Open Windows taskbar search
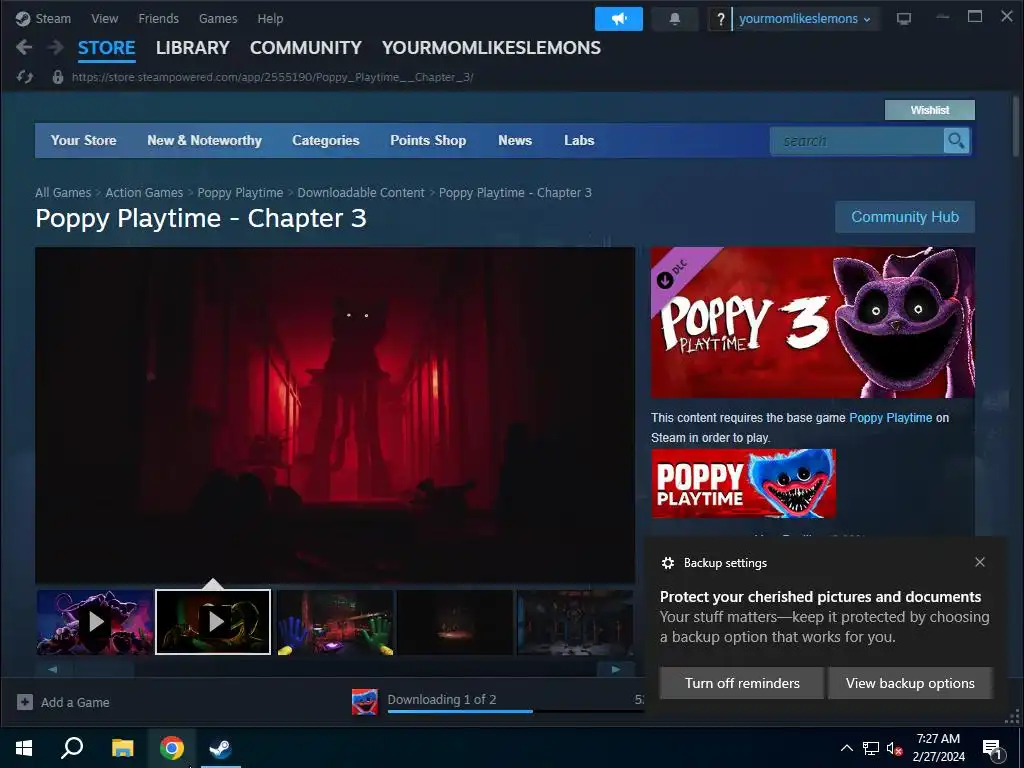Screen dimensions: 1024x768 pos(72,748)
